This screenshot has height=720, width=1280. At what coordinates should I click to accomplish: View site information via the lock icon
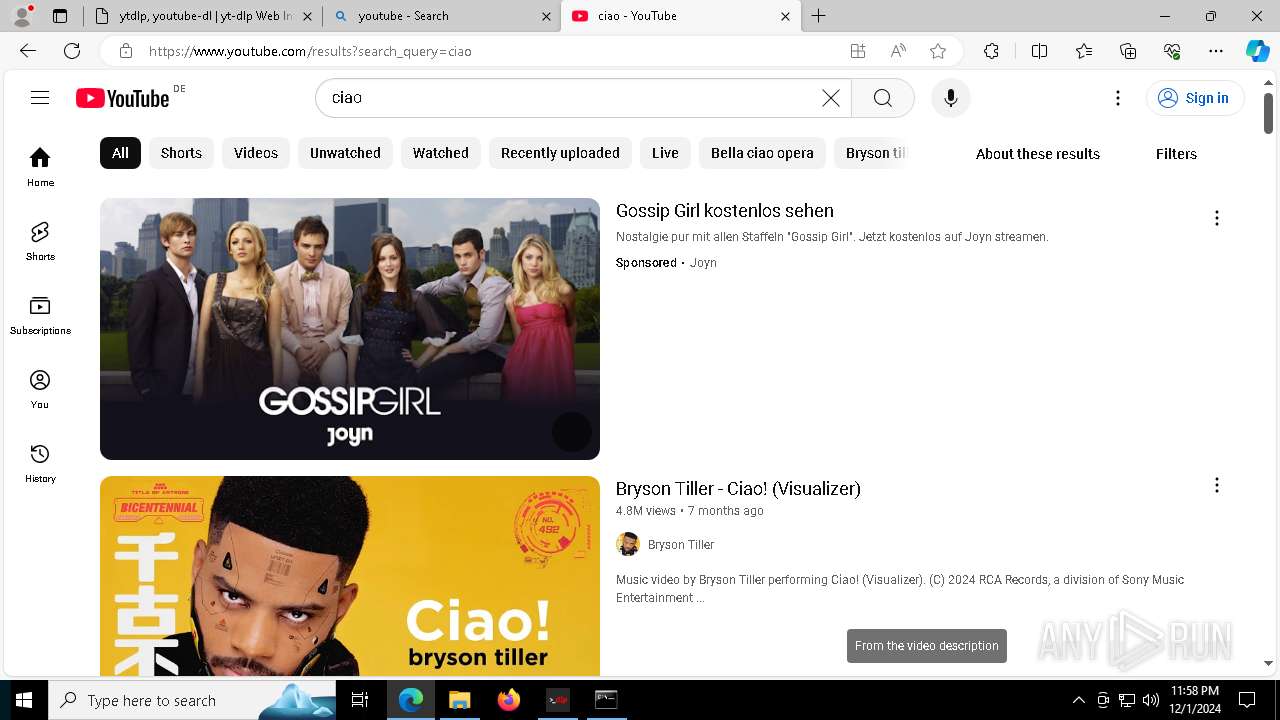126,51
